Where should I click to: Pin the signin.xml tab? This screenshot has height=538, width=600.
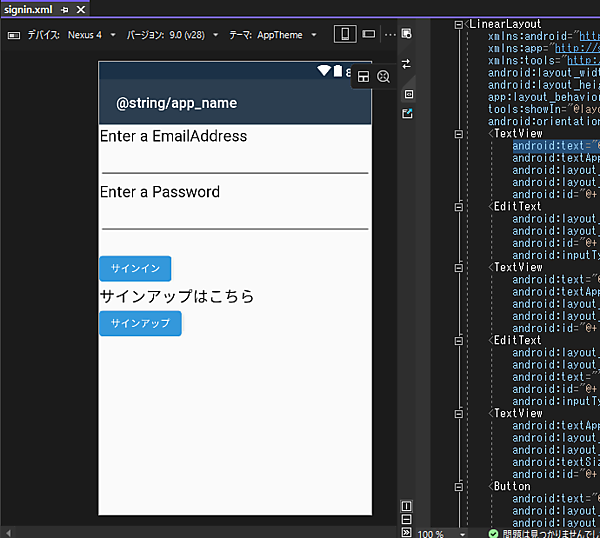pyautogui.click(x=65, y=9)
